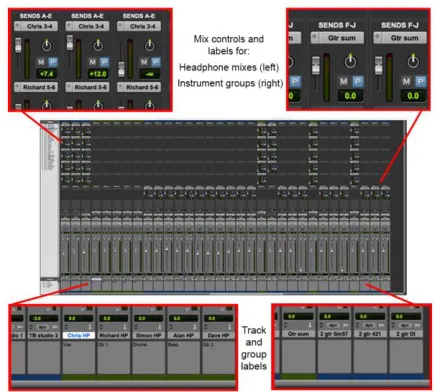Toggle the P button beside the +7.4 send level
The width and height of the screenshot is (436, 392).
click(x=53, y=62)
